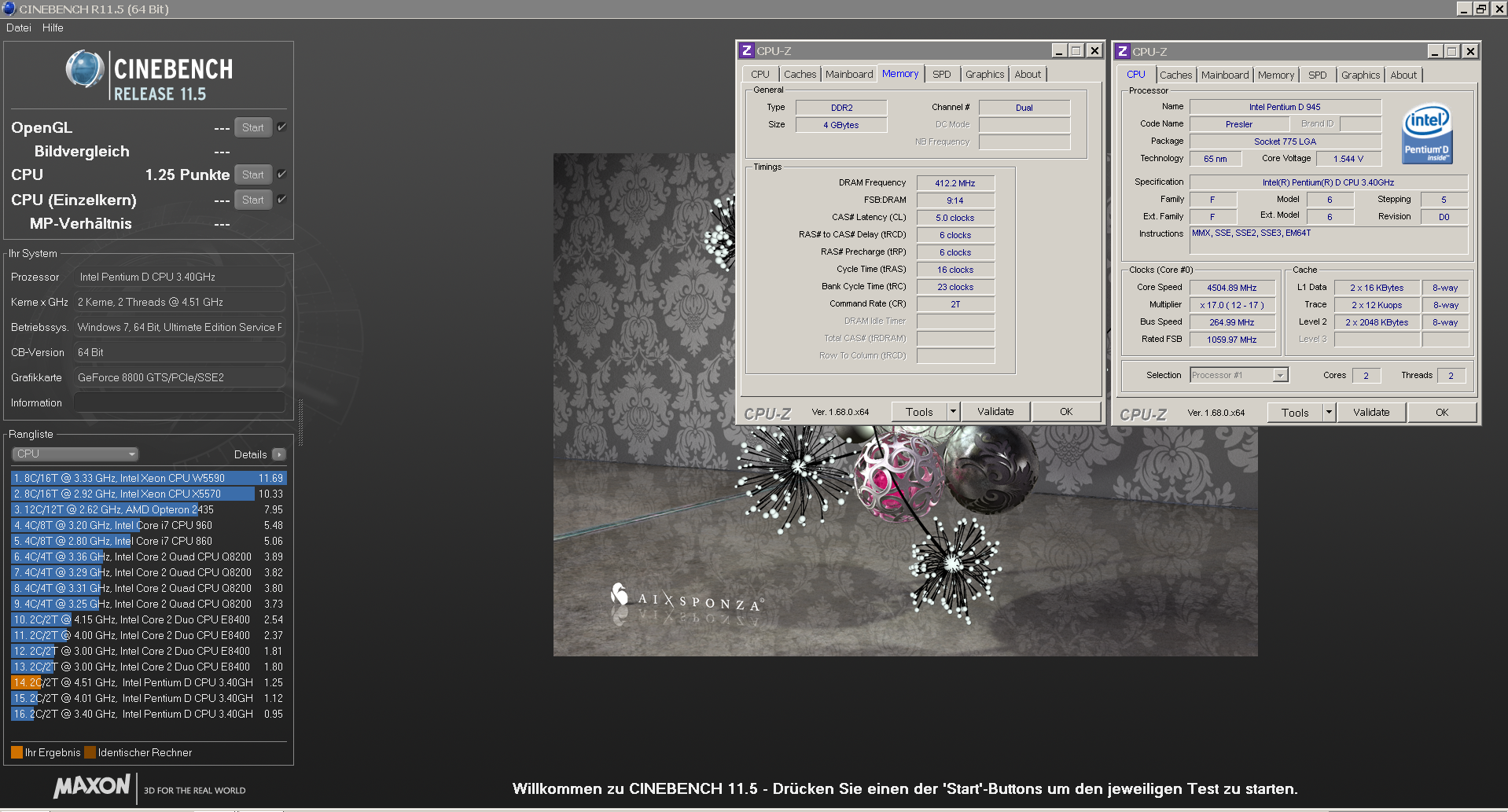This screenshot has width=1508, height=812.
Task: Switch to About tab in Memory CPU-Z window
Action: pyautogui.click(x=1028, y=74)
